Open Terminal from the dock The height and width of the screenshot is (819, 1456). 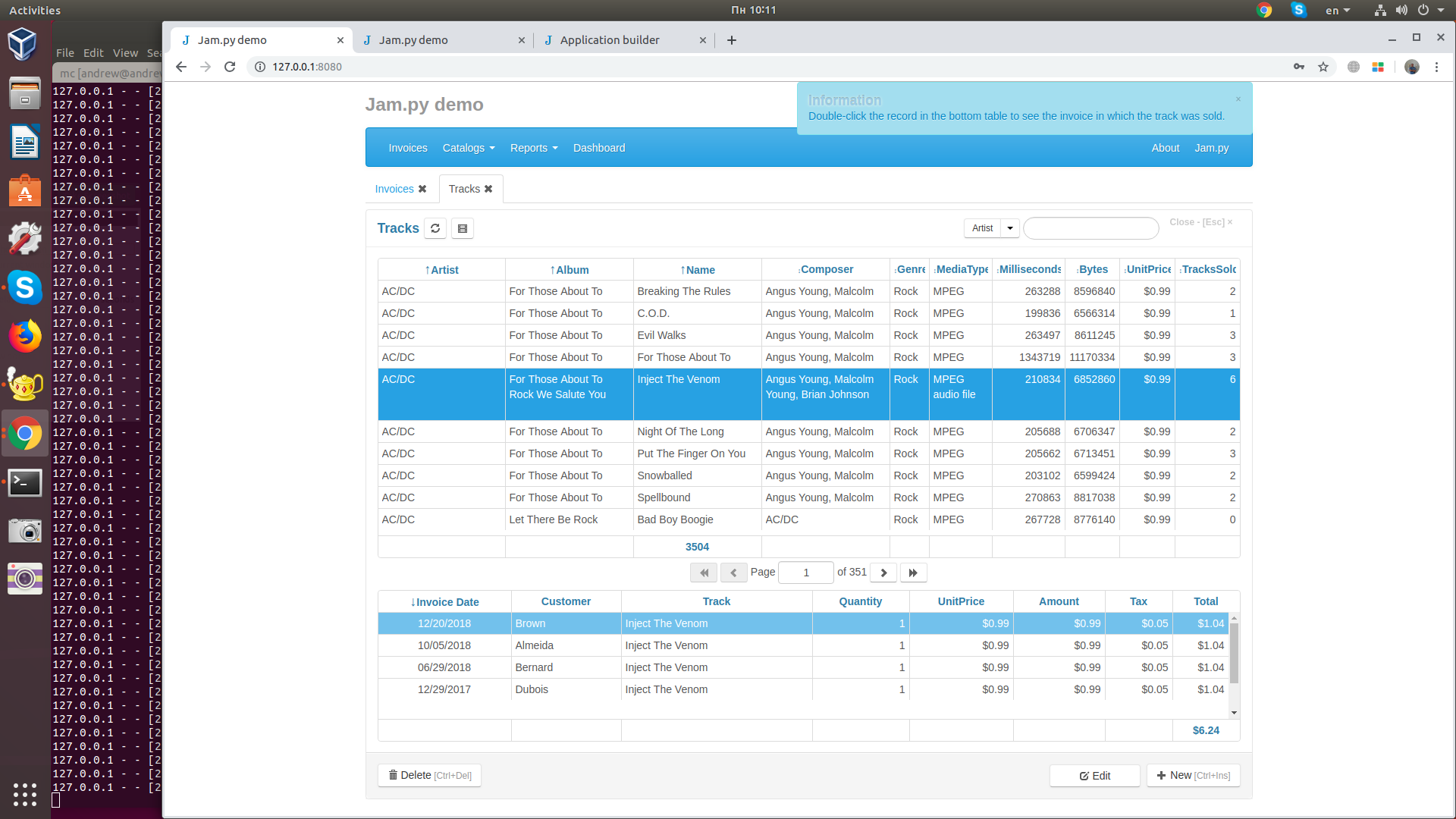(x=25, y=482)
